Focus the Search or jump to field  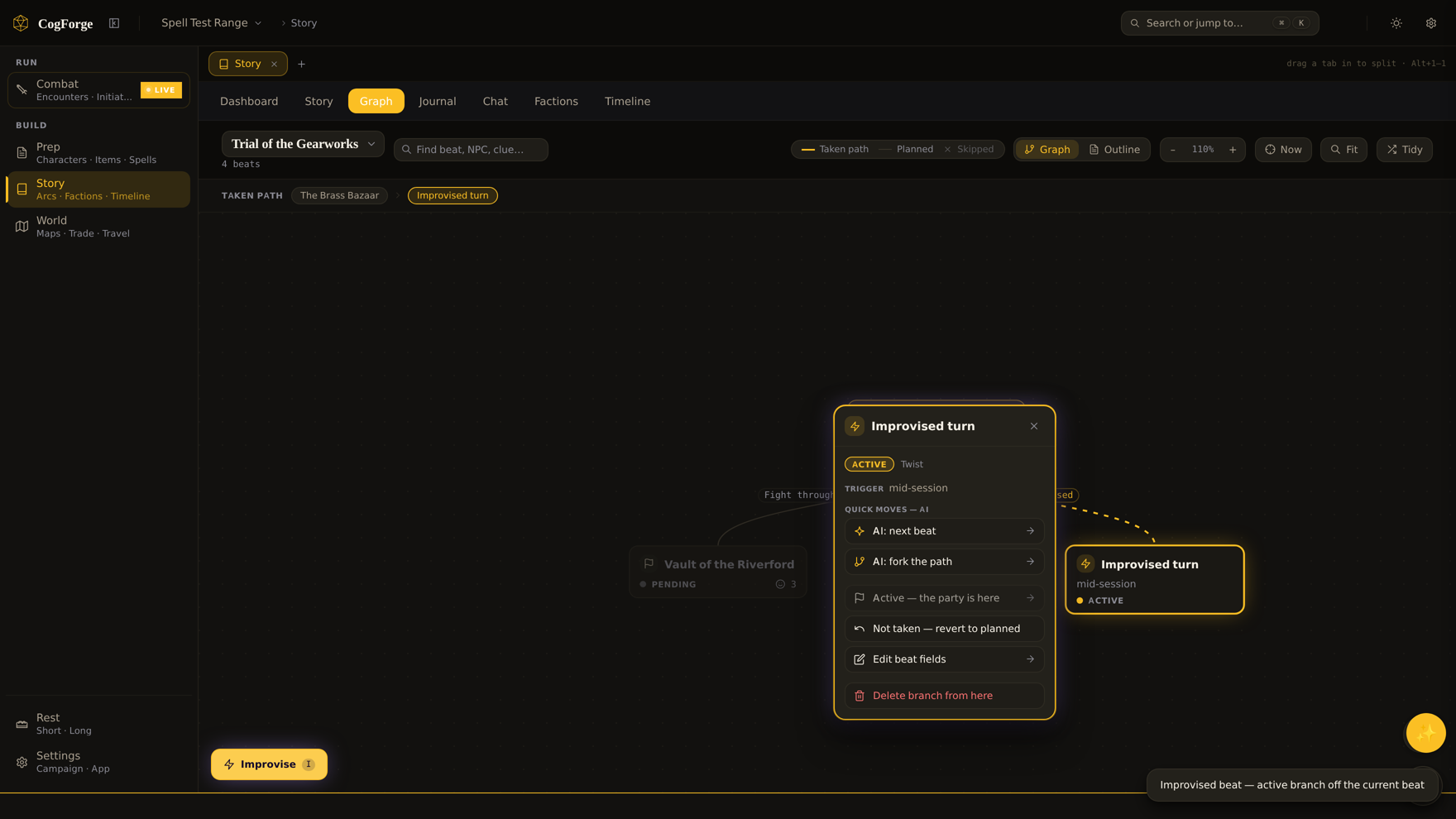[x=1219, y=23]
